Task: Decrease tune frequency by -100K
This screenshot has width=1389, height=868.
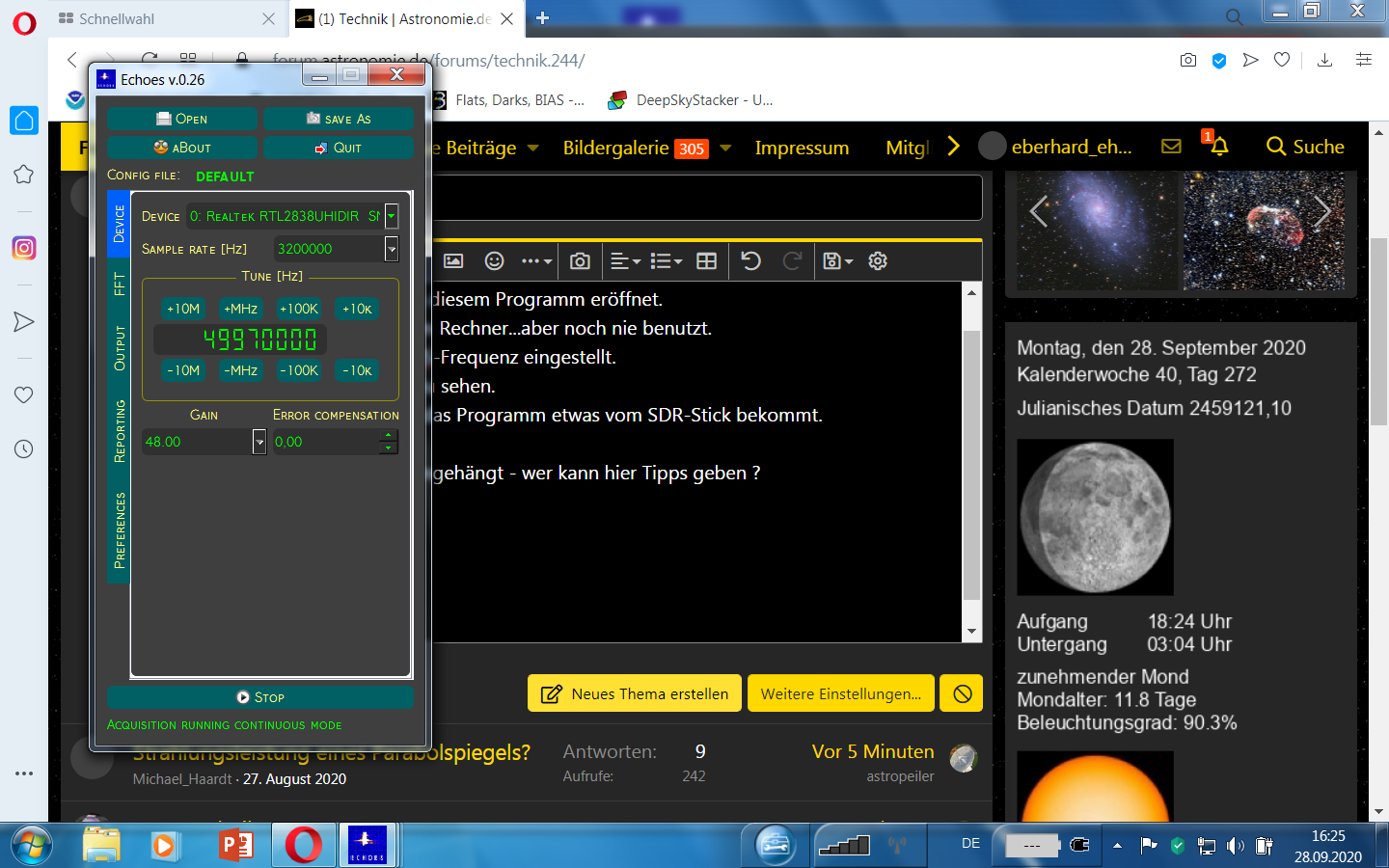Action: click(x=299, y=370)
